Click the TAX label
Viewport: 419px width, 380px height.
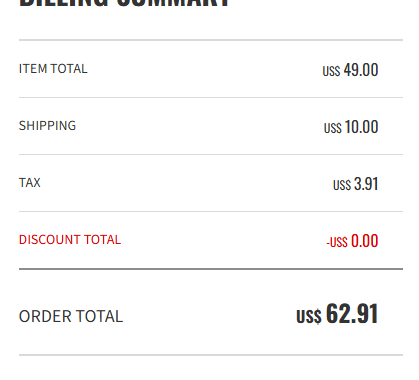(30, 183)
